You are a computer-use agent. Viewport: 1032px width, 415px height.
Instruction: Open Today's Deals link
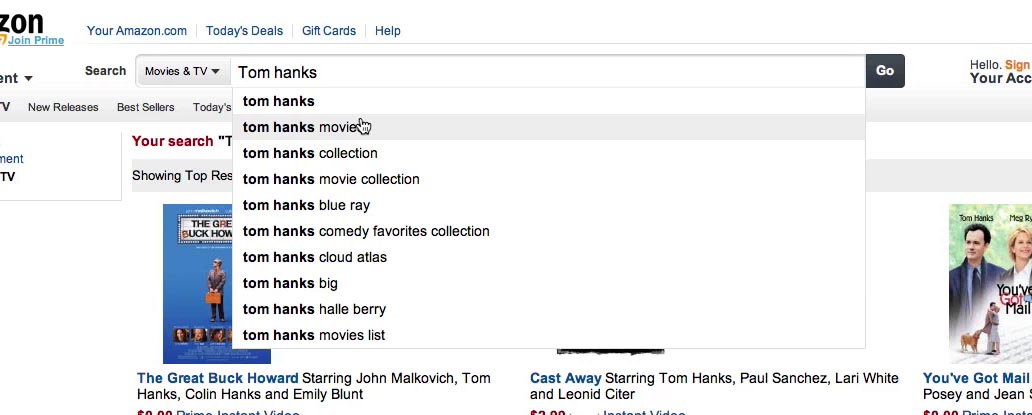click(x=244, y=31)
